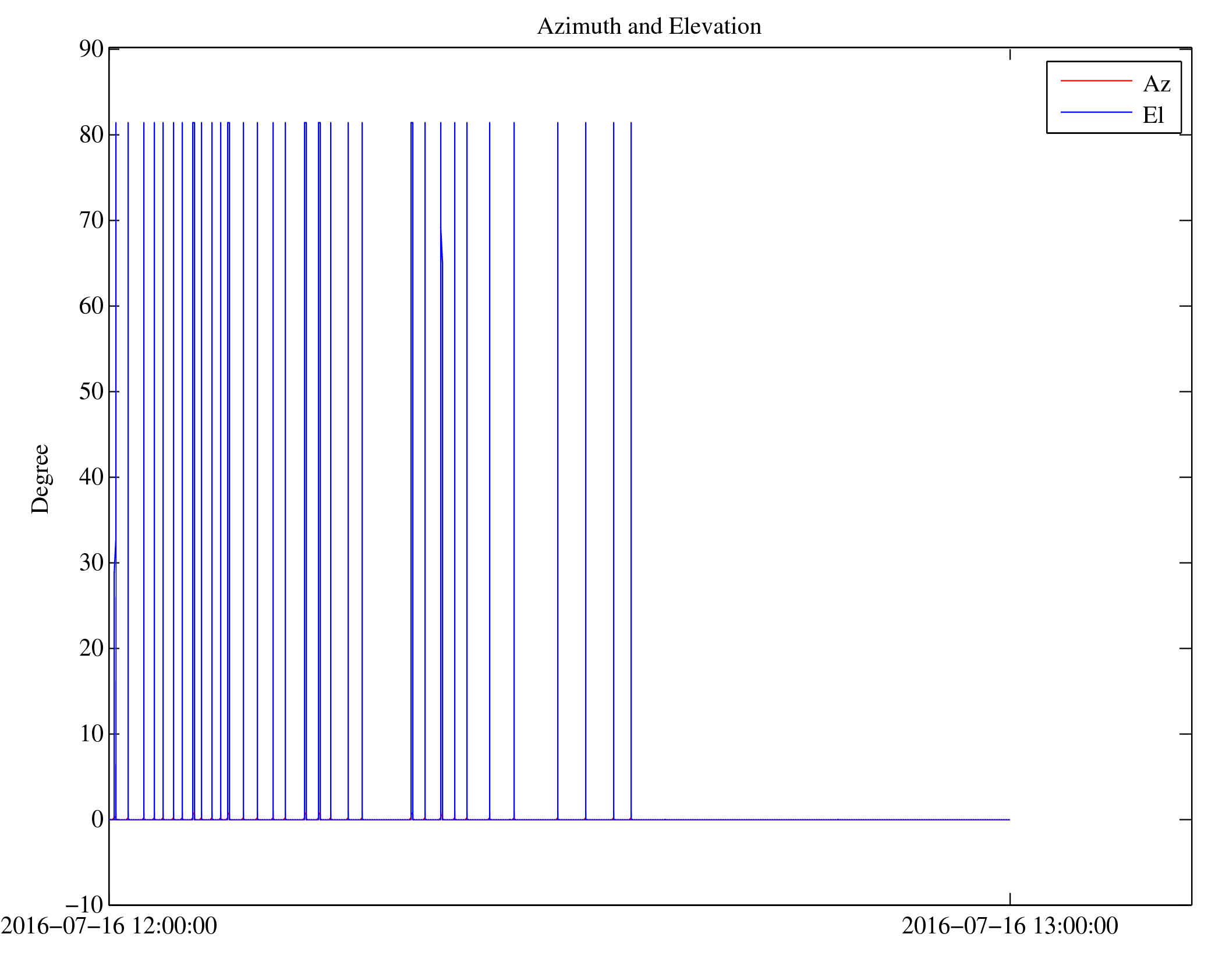The image size is (1208, 980).
Task: Click the 90 y-axis tick label
Action: [91, 49]
